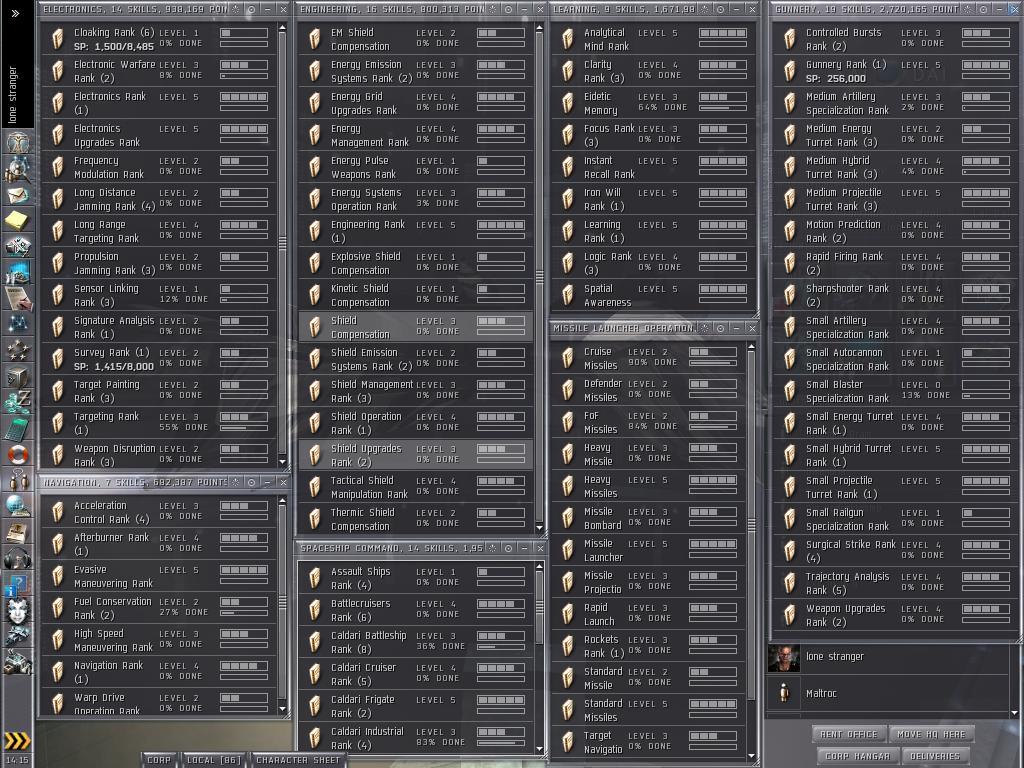Click the yellow chevrons undock icon
Image resolution: width=1024 pixels, height=768 pixels.
point(18,740)
